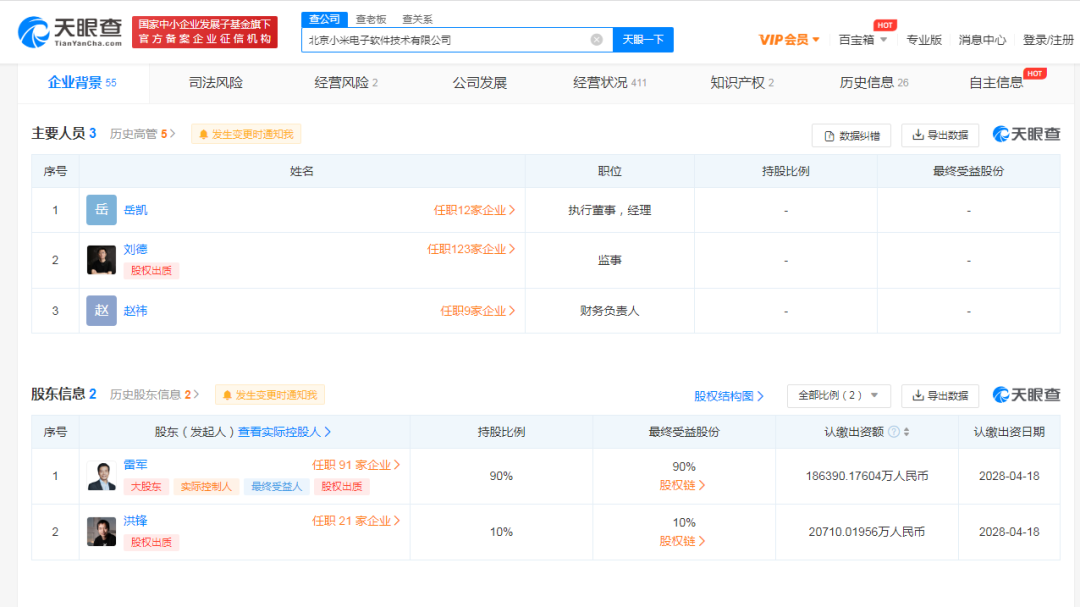Screen dimensions: 1080x607
Task: Click 洪锋 profile photo
Action: click(101, 532)
